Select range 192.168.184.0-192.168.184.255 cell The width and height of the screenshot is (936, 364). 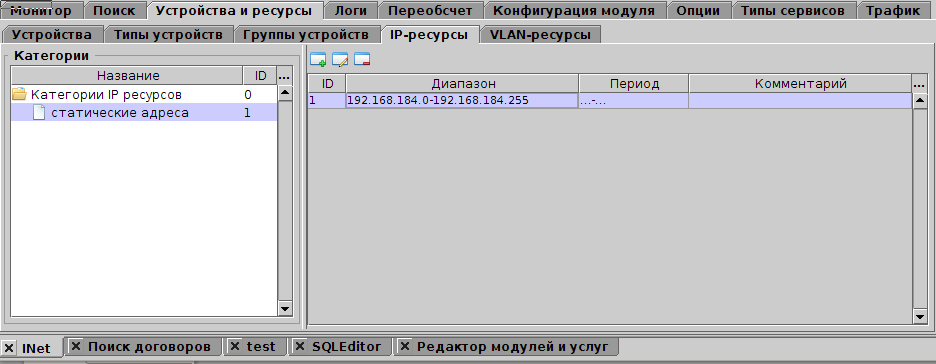click(x=462, y=100)
